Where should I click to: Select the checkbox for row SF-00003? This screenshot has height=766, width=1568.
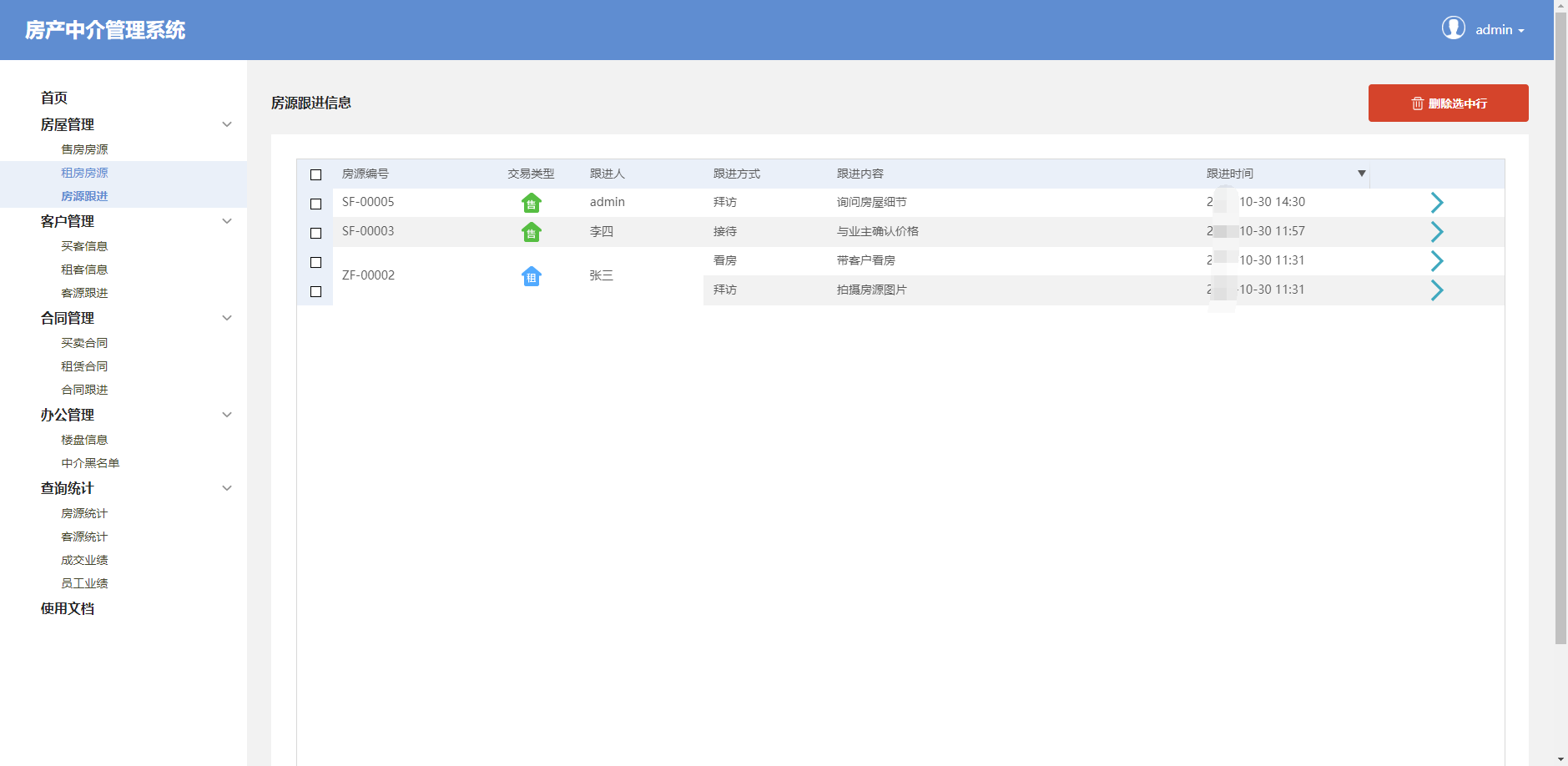pos(315,233)
